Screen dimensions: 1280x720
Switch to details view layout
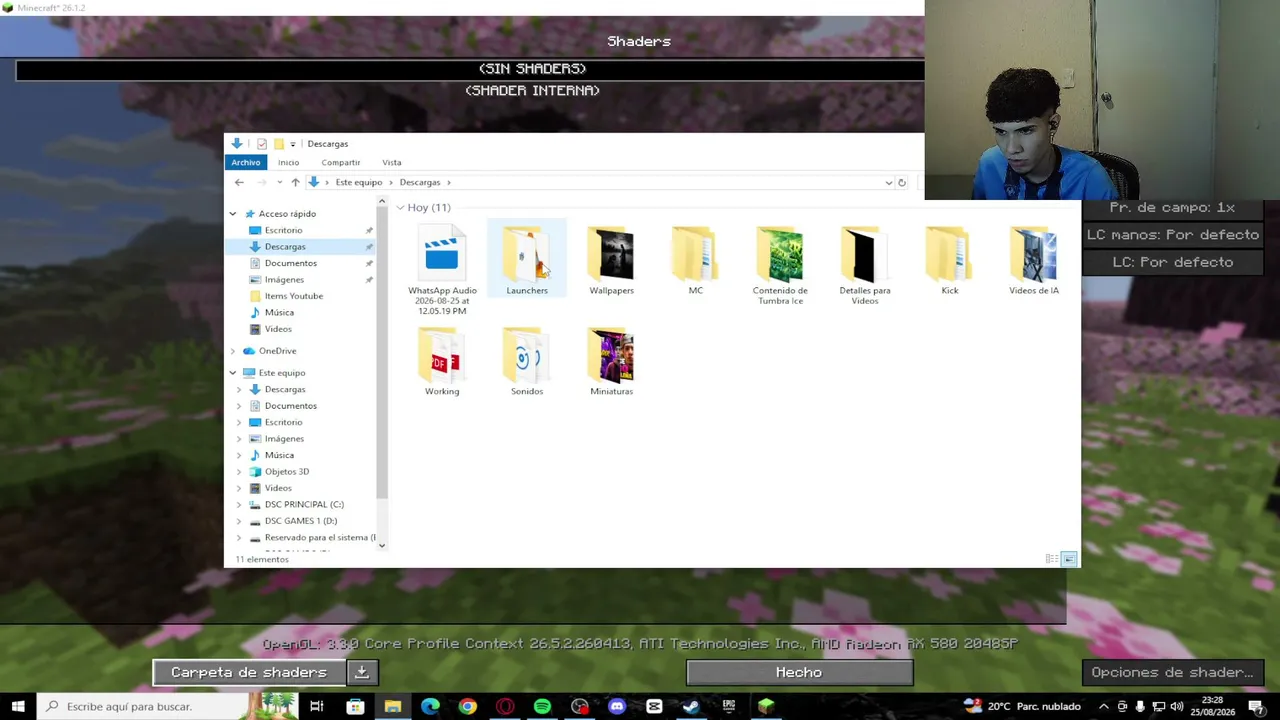point(1051,559)
